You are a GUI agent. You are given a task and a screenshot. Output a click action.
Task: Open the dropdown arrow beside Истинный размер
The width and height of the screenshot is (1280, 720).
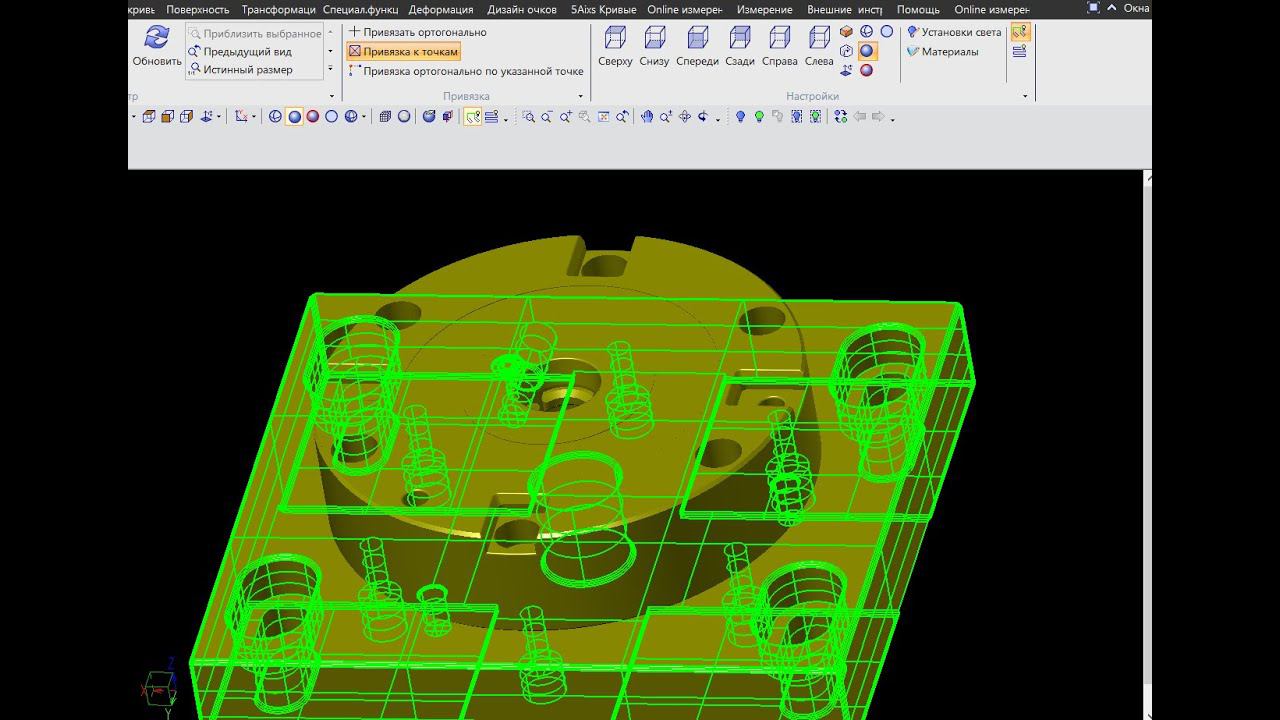tap(330, 69)
